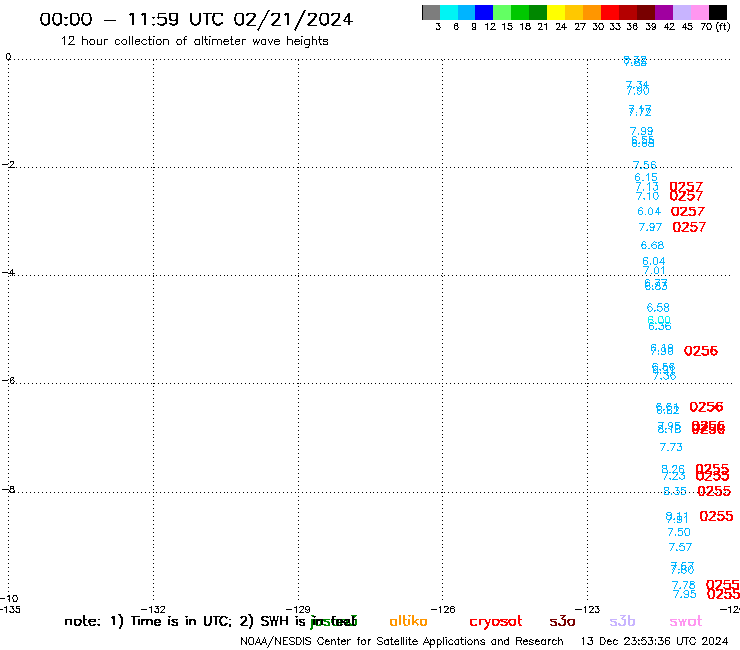Click the '-2' latitude axis label
The image size is (740, 650).
pos(8,164)
